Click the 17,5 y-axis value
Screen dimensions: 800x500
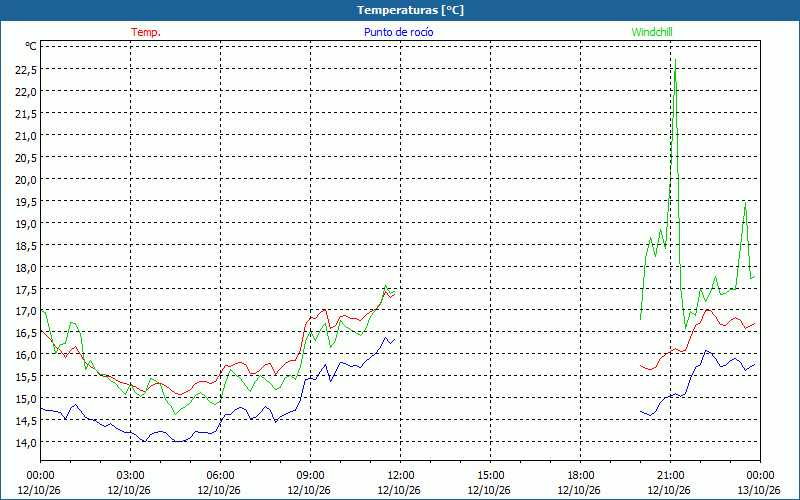26,289
